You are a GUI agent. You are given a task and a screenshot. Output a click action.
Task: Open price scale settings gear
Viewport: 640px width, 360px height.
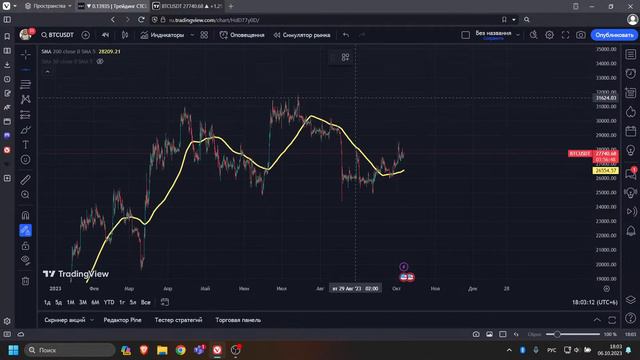pos(607,289)
